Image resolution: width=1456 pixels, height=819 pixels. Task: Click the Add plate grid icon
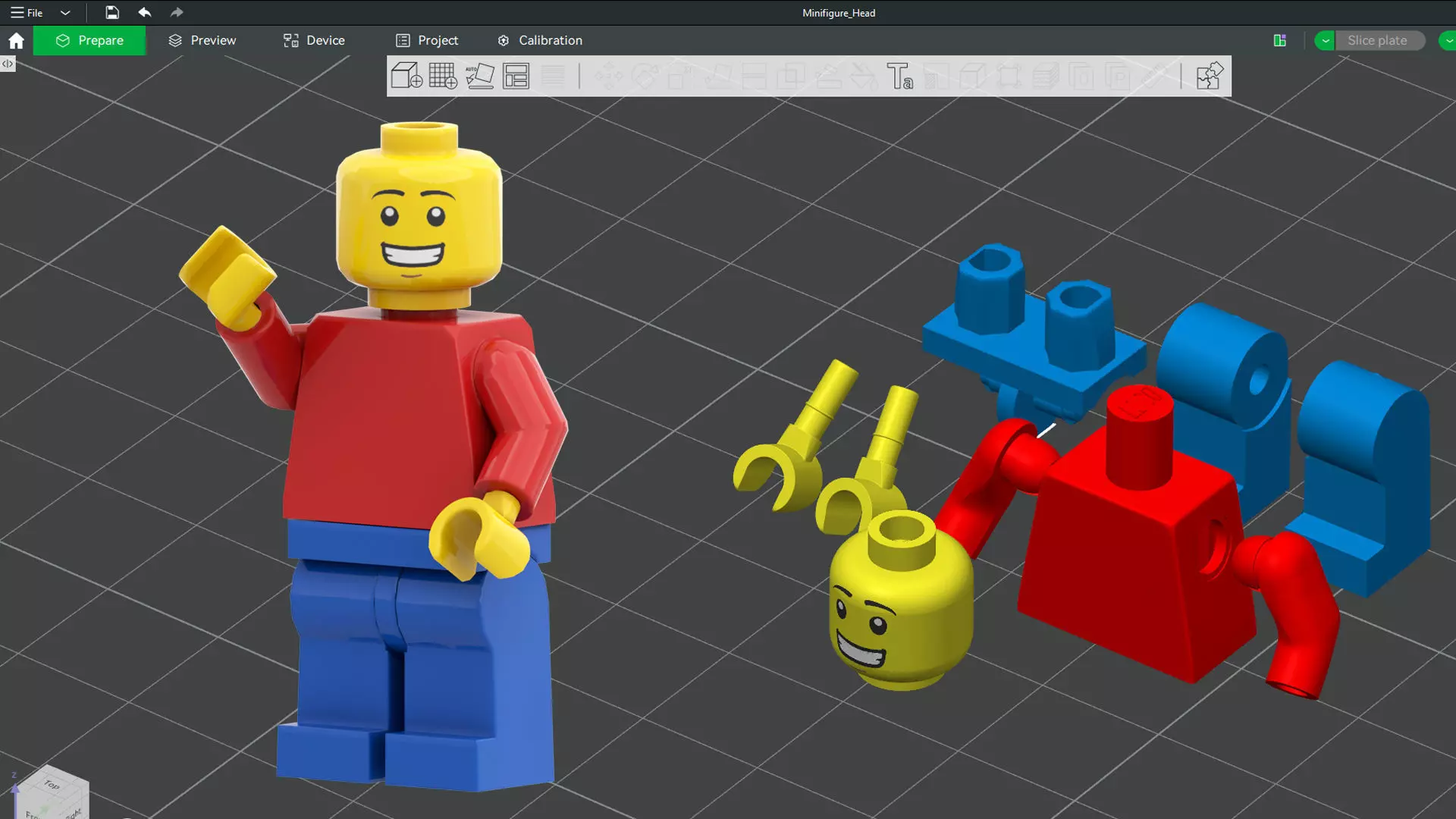coord(443,76)
